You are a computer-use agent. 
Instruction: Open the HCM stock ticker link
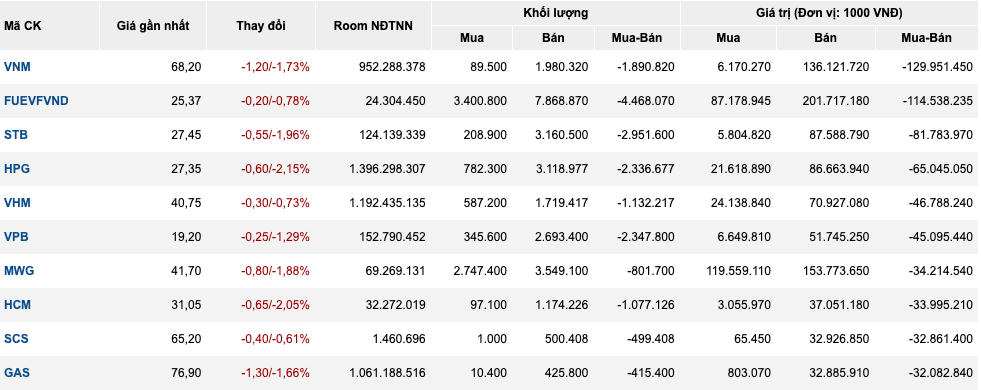(x=18, y=305)
